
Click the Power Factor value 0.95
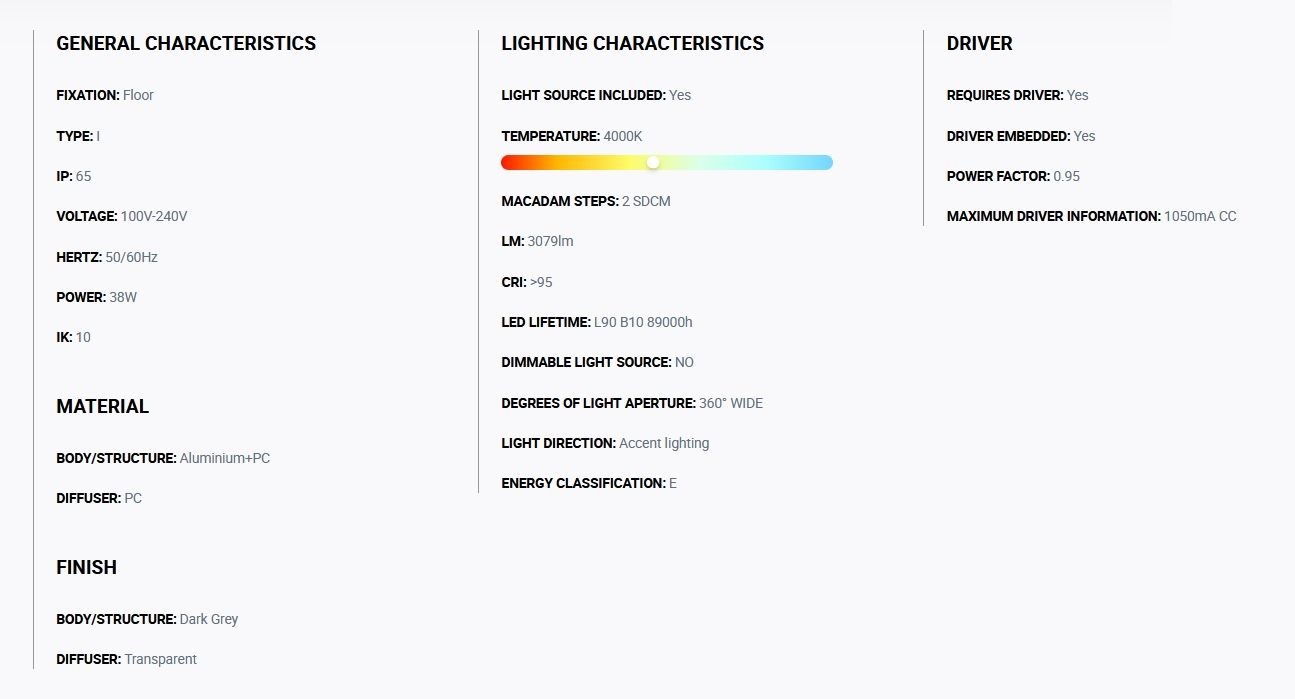point(1067,176)
